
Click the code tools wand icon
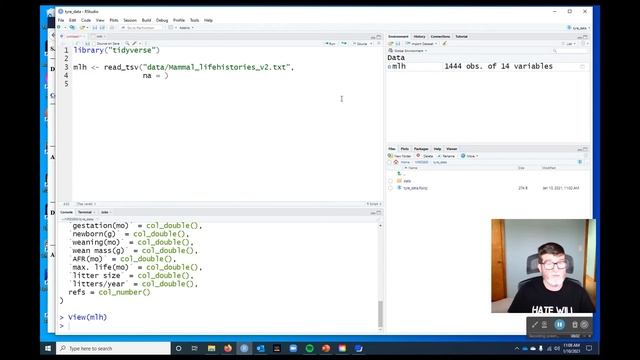[x=135, y=43]
